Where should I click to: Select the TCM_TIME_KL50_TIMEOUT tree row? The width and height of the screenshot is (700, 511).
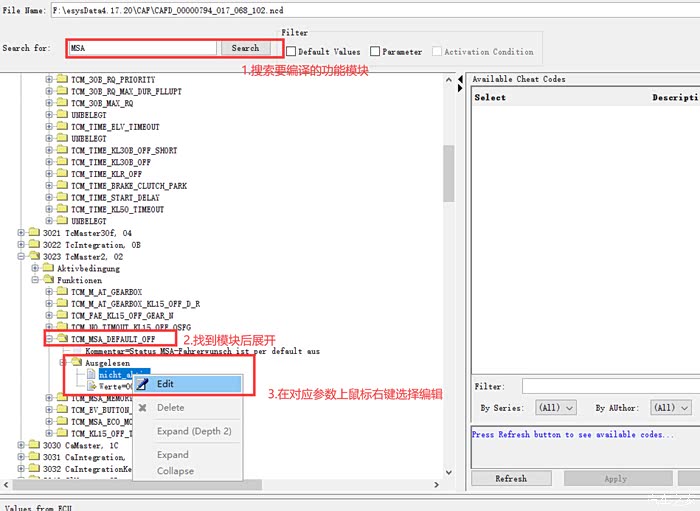[117, 209]
